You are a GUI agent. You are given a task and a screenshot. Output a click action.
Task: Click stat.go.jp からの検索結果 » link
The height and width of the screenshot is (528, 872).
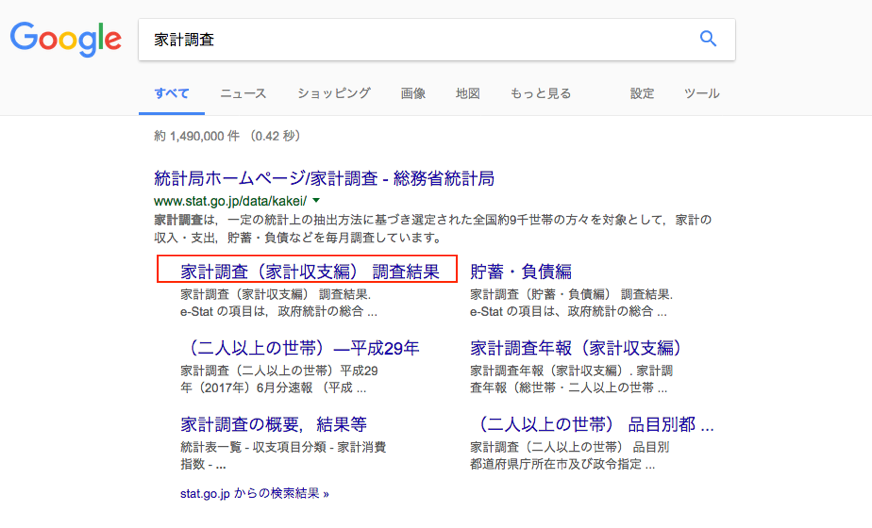point(255,494)
